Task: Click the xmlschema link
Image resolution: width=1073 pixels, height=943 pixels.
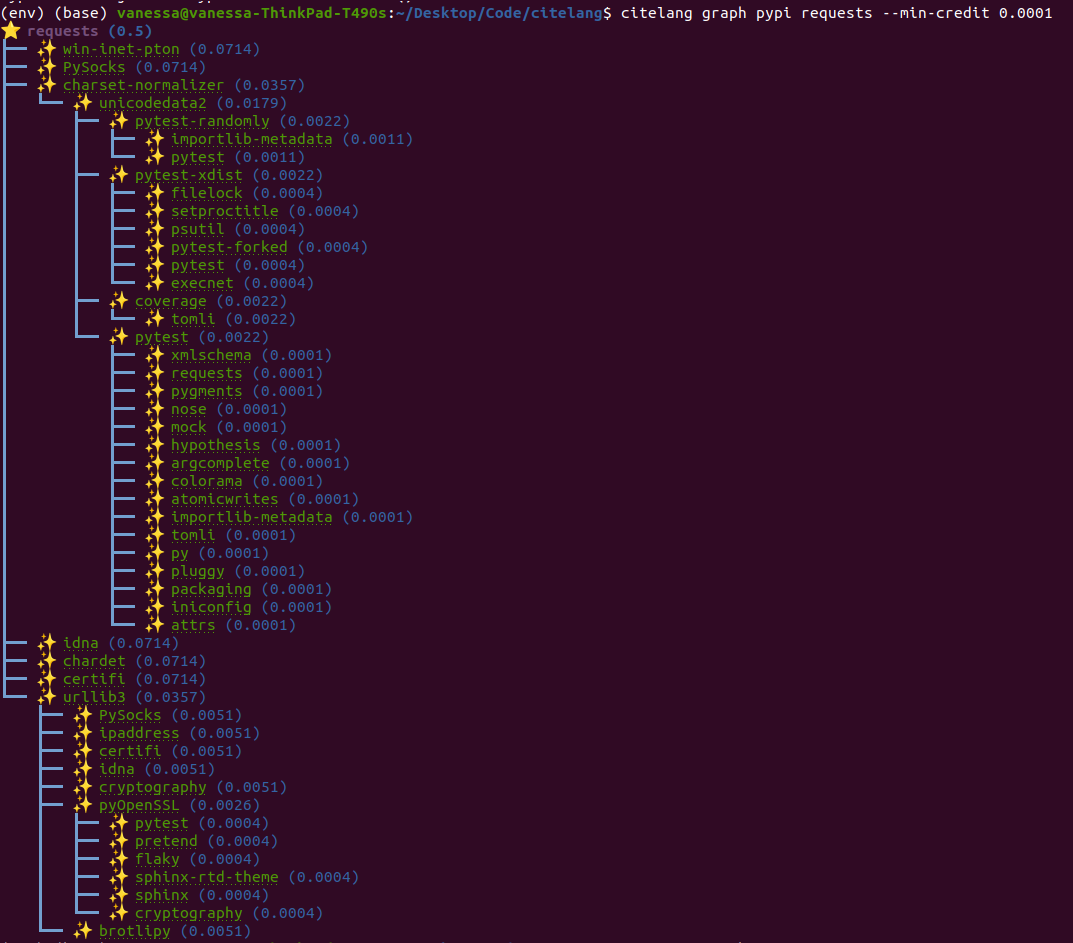Action: tap(211, 355)
